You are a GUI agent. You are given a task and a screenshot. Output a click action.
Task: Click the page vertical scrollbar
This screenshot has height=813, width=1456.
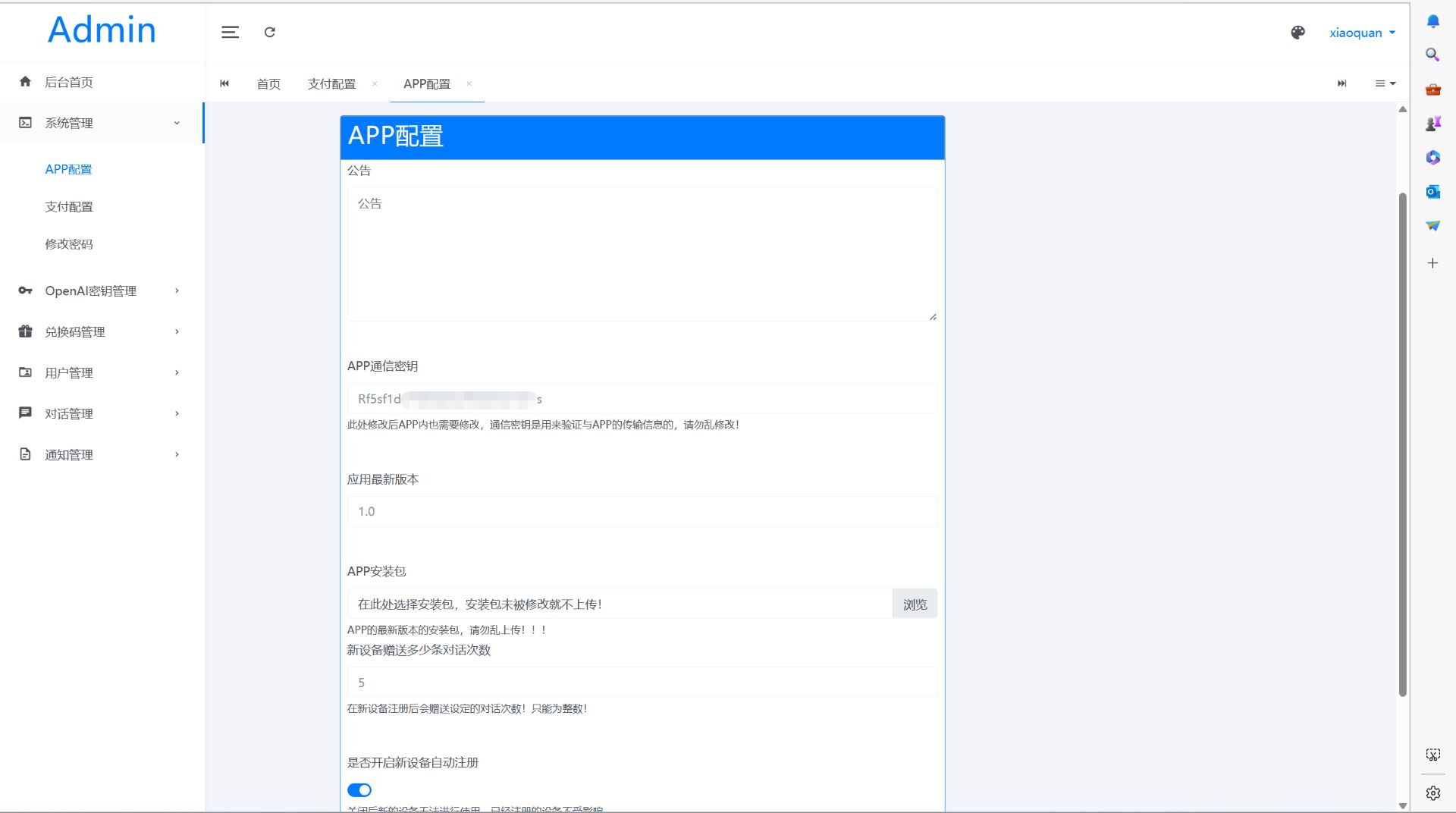1402,444
